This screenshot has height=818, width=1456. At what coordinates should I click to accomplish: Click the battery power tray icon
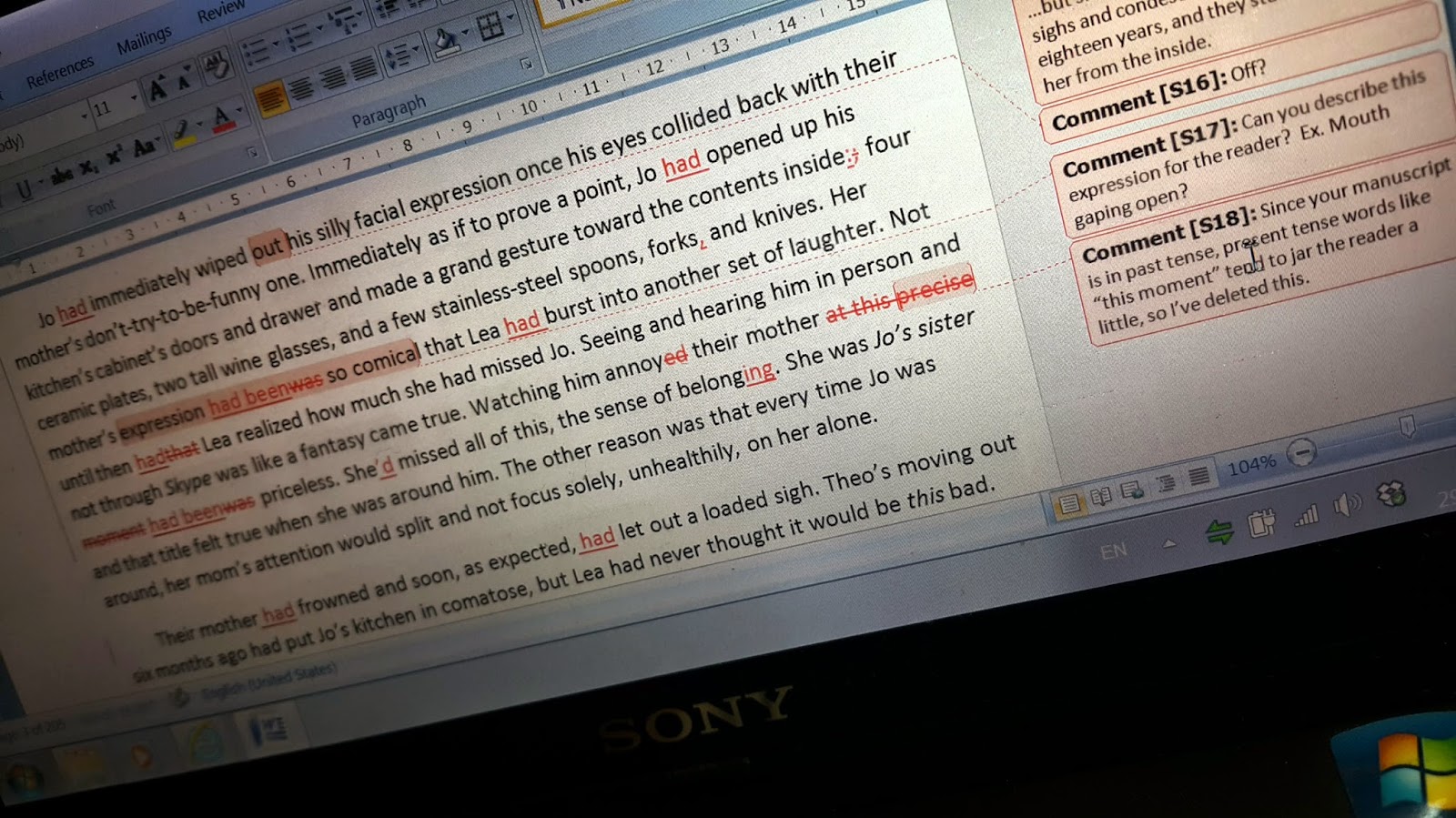tap(1261, 524)
